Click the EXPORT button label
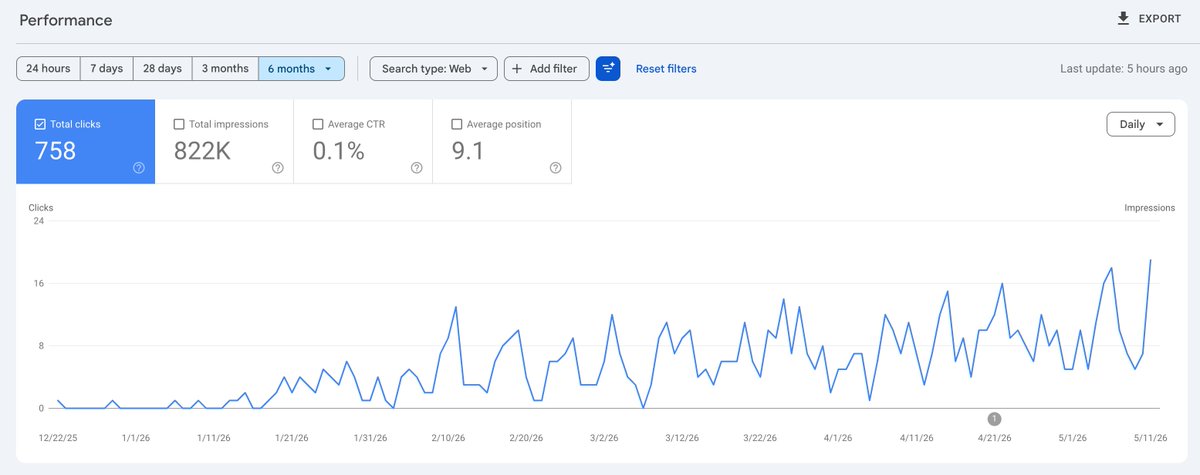Screen dimensions: 1200x475 [x=1159, y=19]
